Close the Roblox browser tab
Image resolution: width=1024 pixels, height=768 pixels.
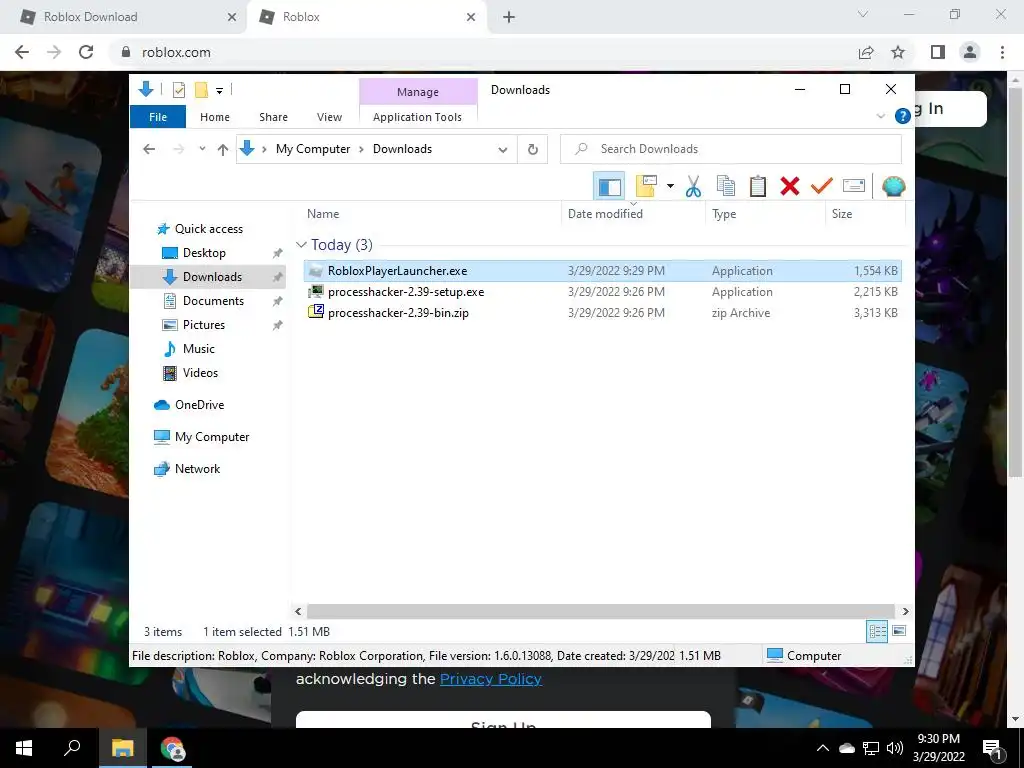click(x=471, y=17)
